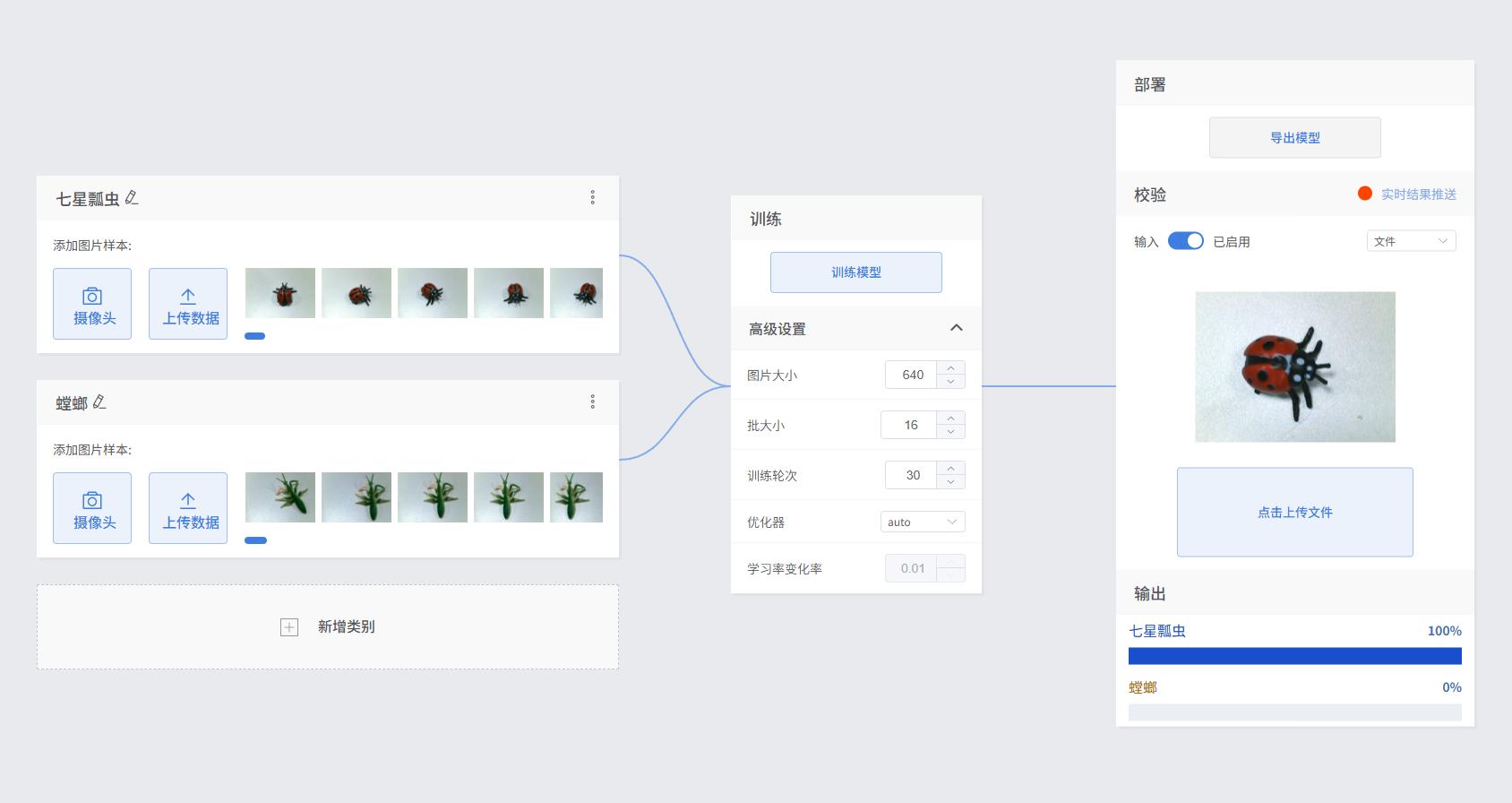Toggle the 输入 已启用 switch off
This screenshot has width=1512, height=803.
click(x=1185, y=241)
